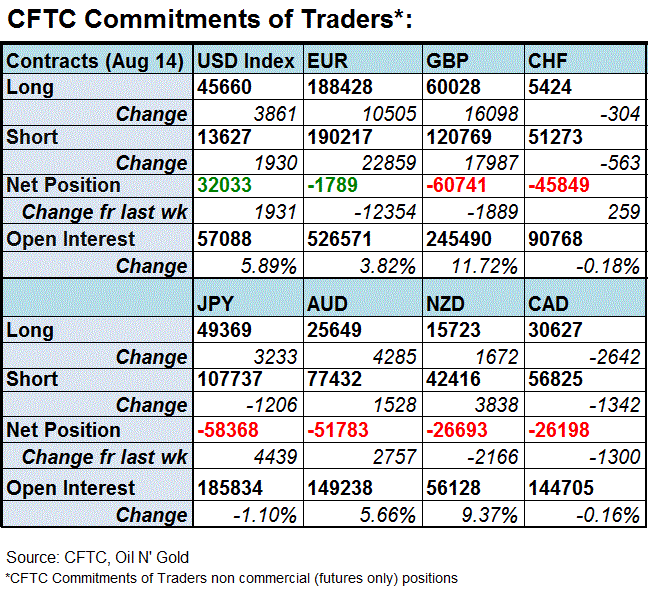Viewport: 655px width, 593px height.
Task: Click the JPY column header
Action: 219,305
